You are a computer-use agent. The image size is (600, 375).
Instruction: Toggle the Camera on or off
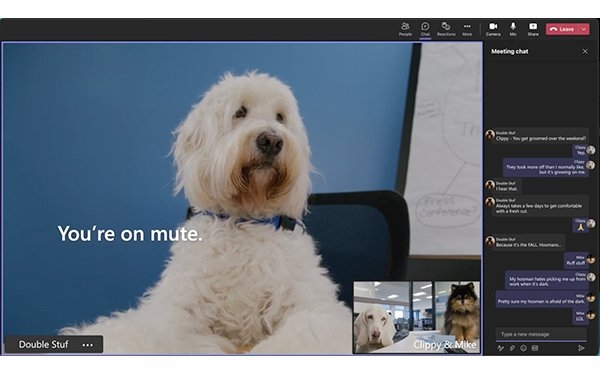click(493, 29)
